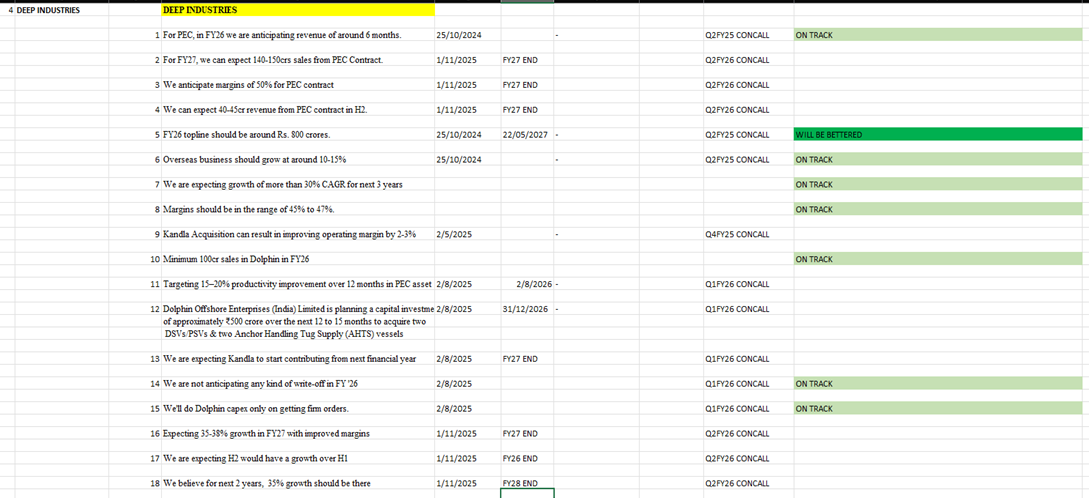
Task: Select the dark green "WILL BE BETTERED" cell
Action: (x=937, y=135)
